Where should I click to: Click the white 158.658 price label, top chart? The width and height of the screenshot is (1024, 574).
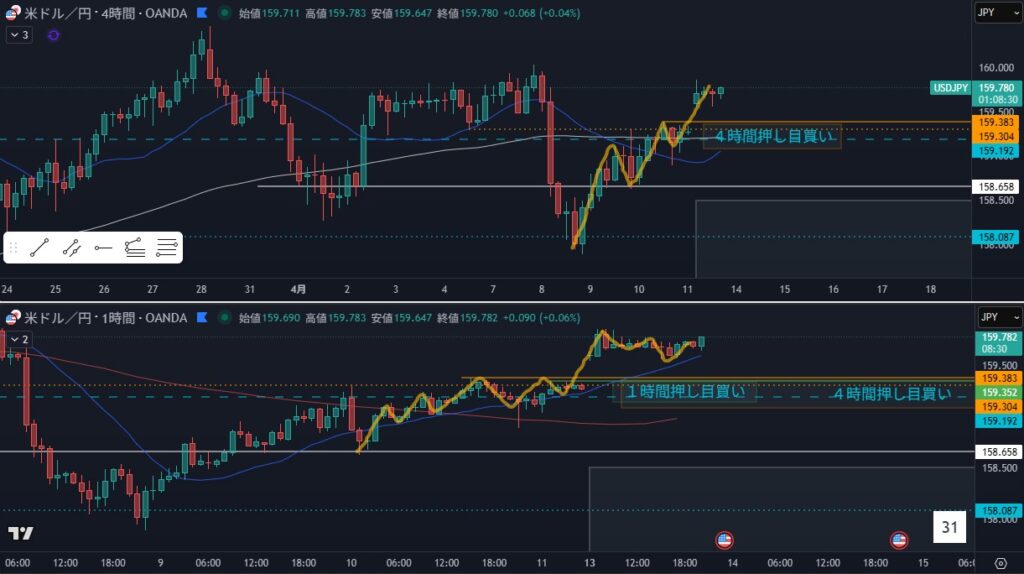coord(996,187)
